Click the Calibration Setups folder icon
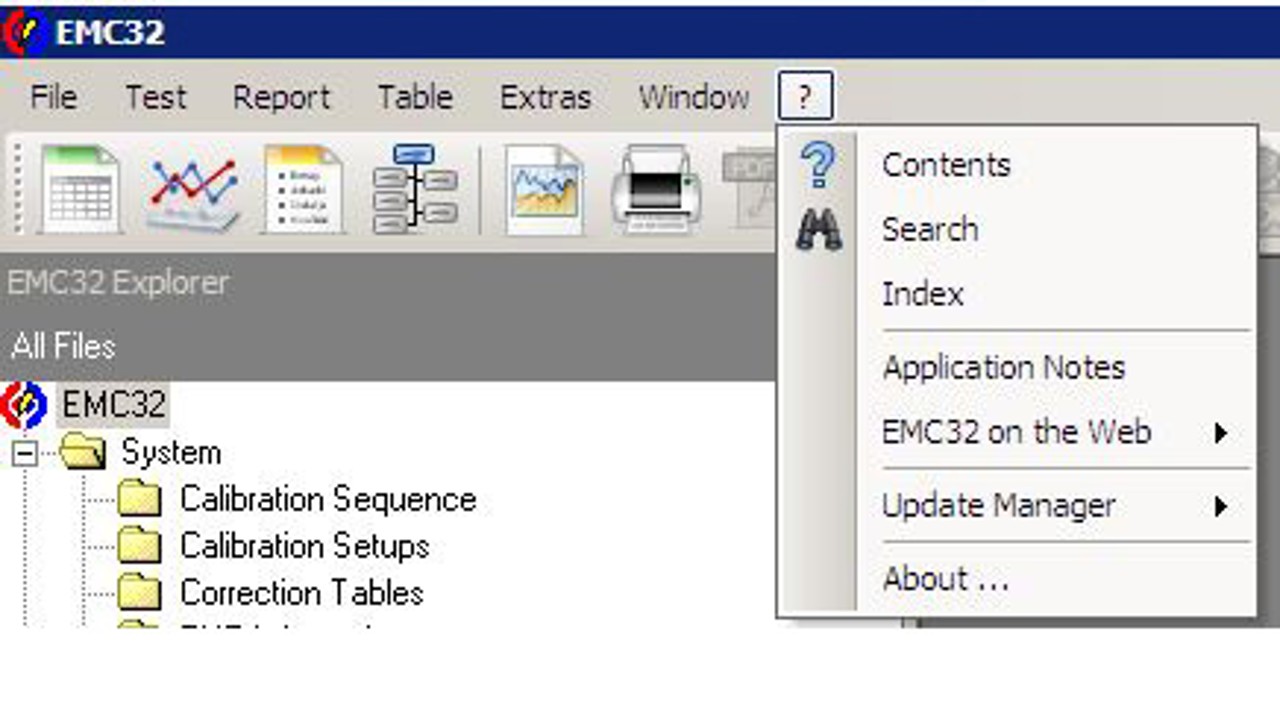Screen dimensions: 1280x719 140,546
